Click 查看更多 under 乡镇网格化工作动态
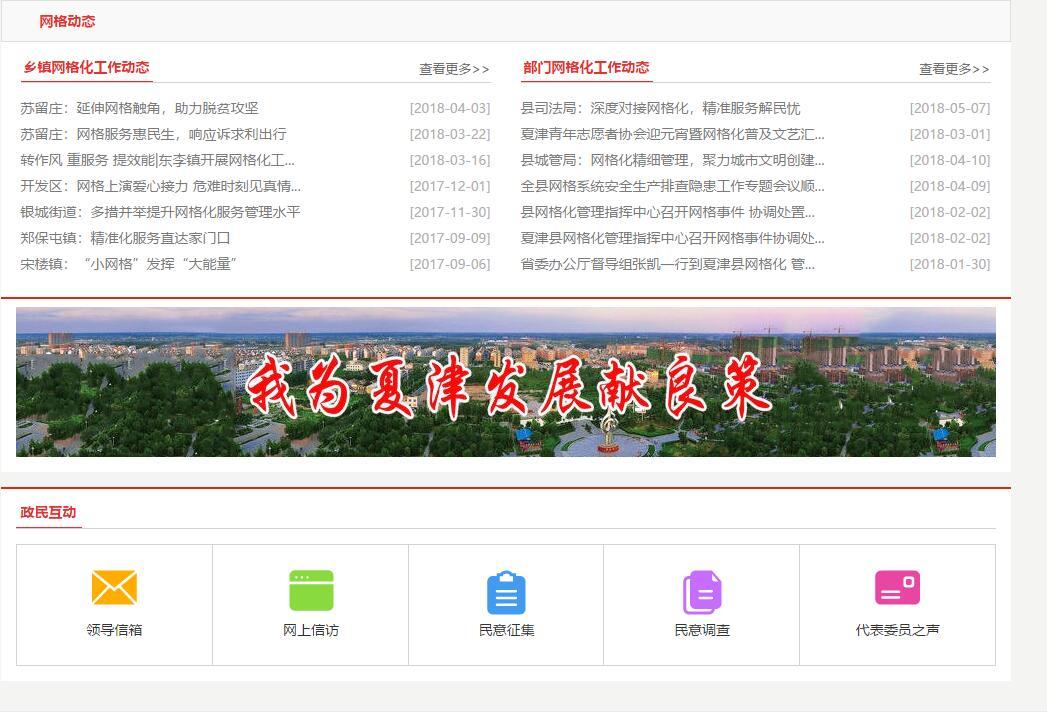The height and width of the screenshot is (718, 1047). (454, 69)
